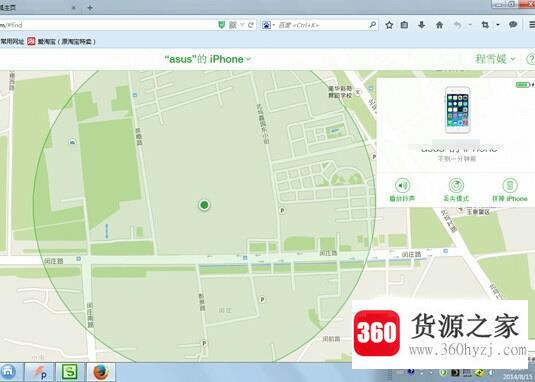Click the QR code icon in address bar
Viewport: 535px width, 382px height.
tap(233, 25)
